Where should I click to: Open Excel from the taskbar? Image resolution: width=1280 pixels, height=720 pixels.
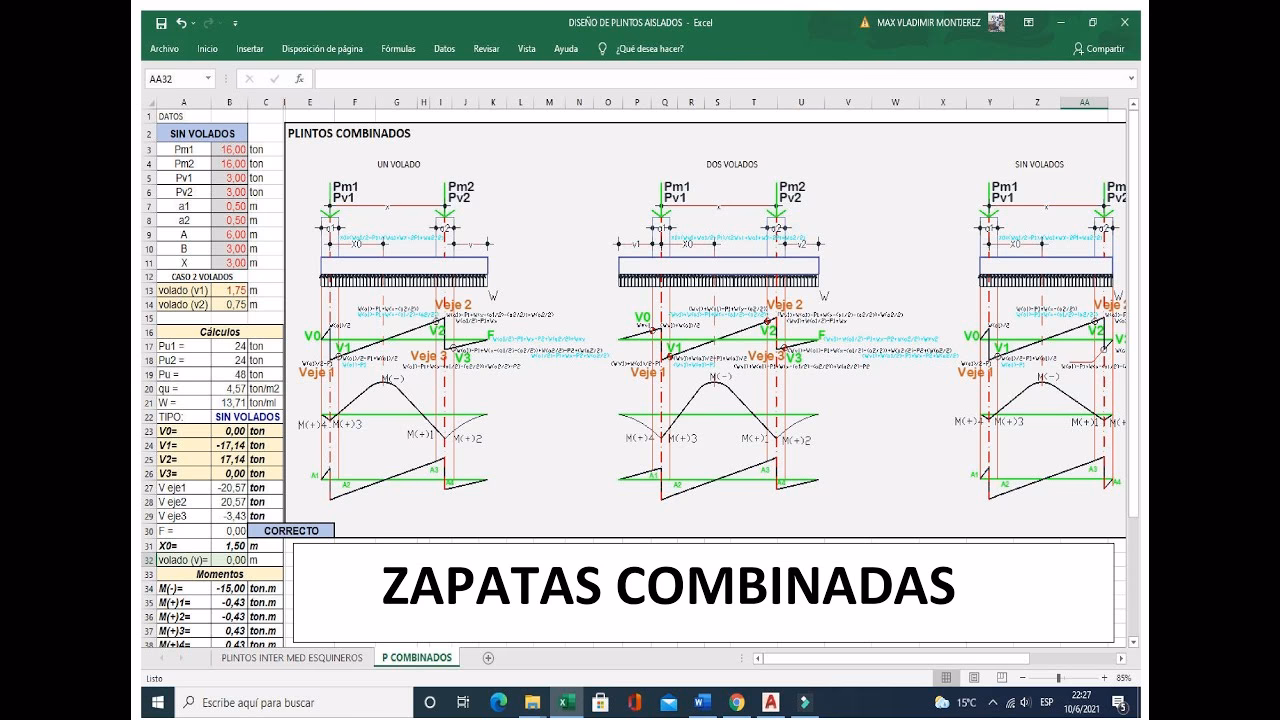[567, 702]
